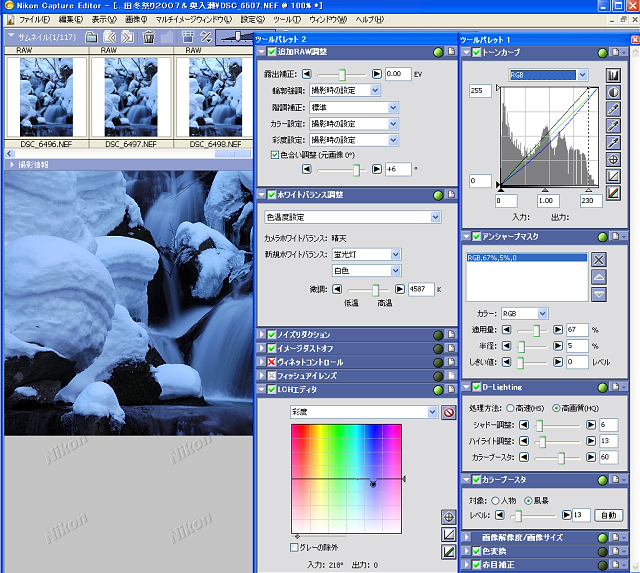640x573 pixels.
Task: Click the red reset icon in LCH editor
Action: (x=449, y=413)
